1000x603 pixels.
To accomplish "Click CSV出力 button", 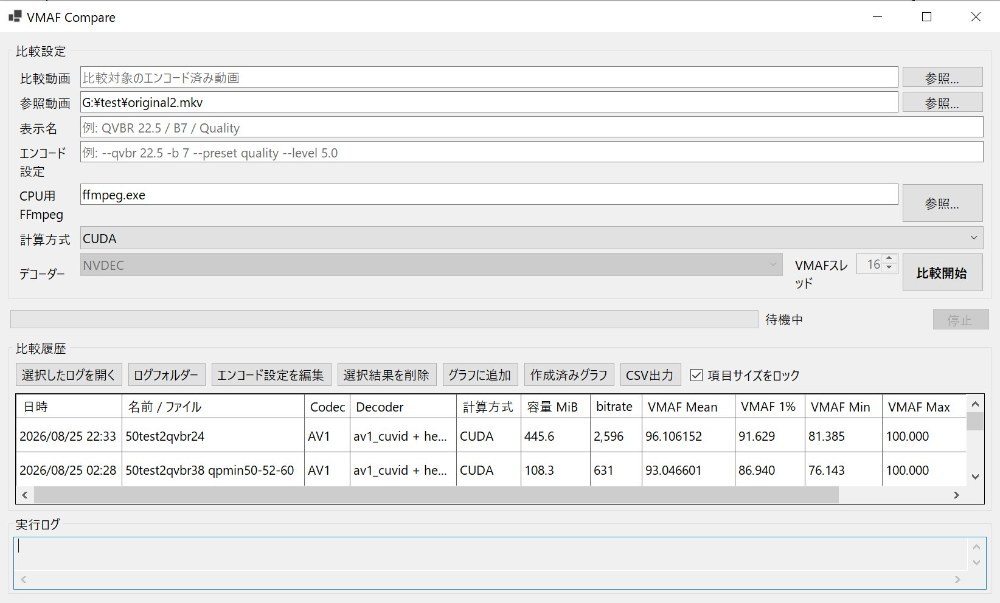I will [x=650, y=375].
